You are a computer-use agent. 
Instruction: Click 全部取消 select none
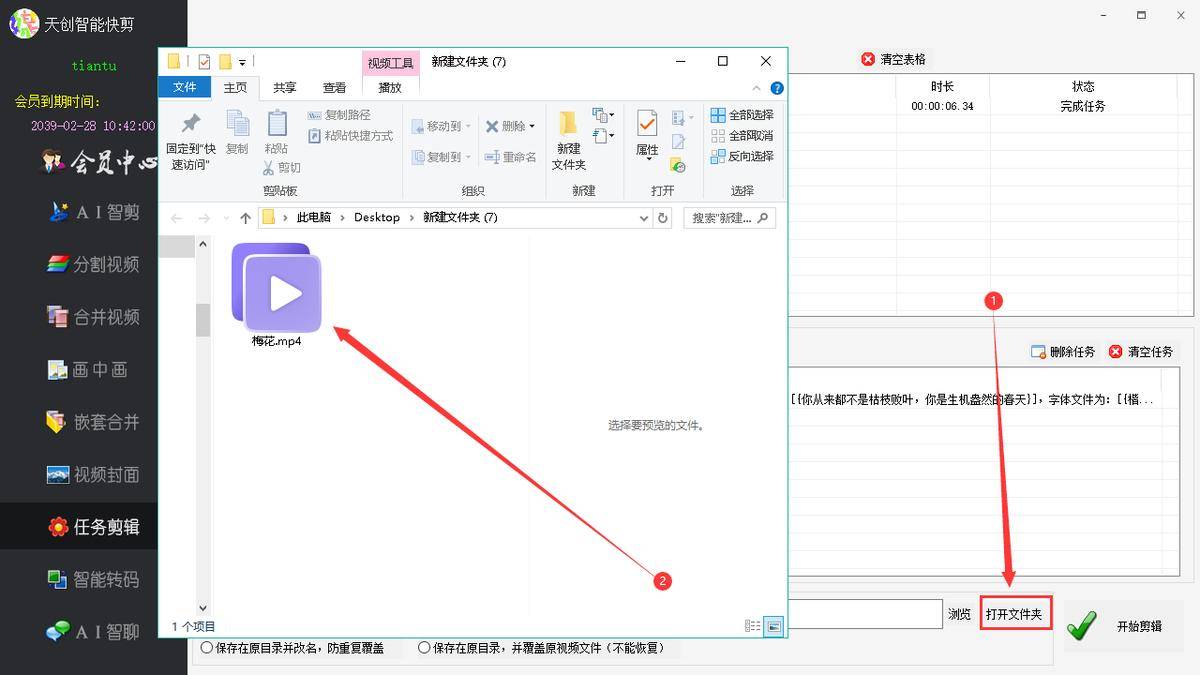click(742, 136)
